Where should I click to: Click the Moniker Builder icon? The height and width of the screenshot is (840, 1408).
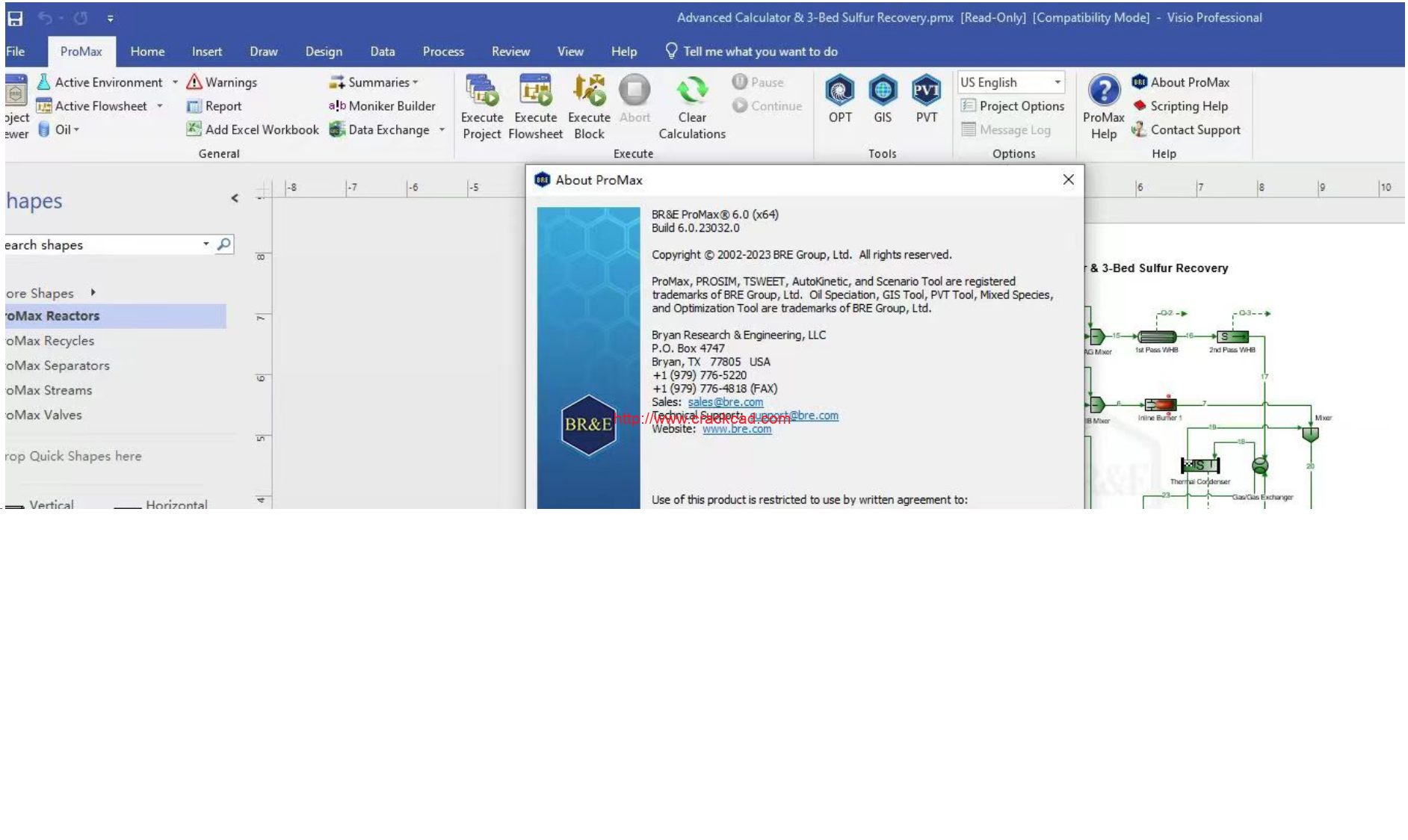[x=337, y=106]
